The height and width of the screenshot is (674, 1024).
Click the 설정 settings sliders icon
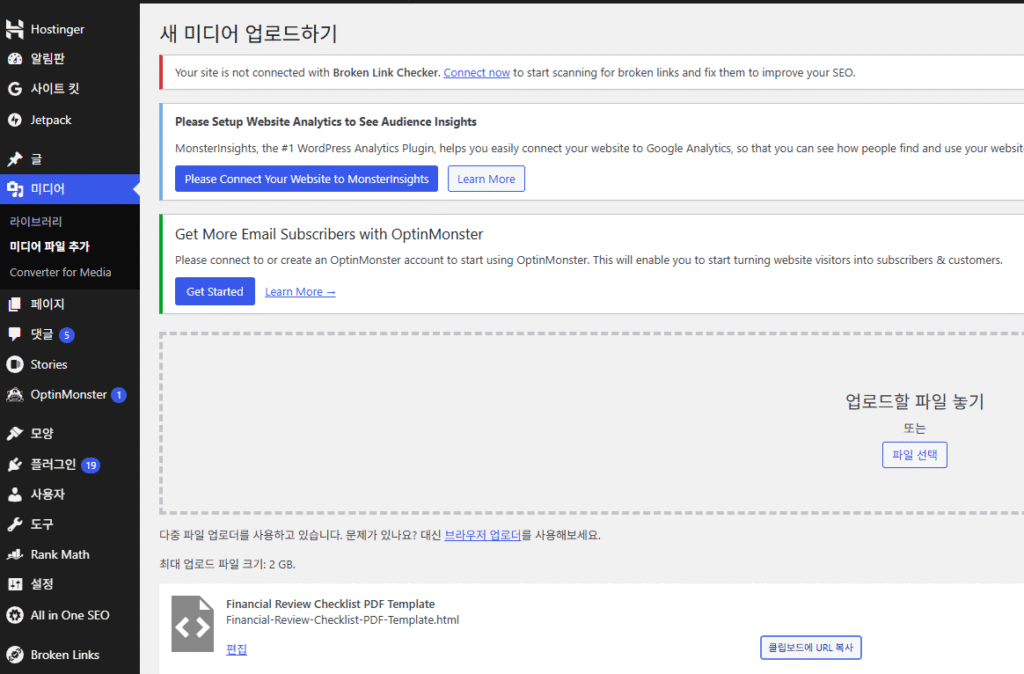pos(14,585)
